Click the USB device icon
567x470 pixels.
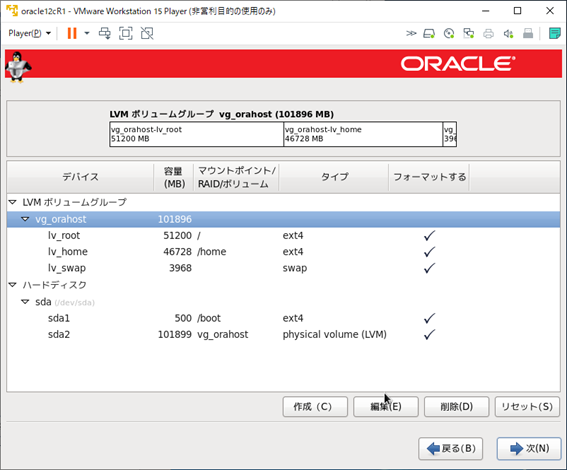coord(528,34)
